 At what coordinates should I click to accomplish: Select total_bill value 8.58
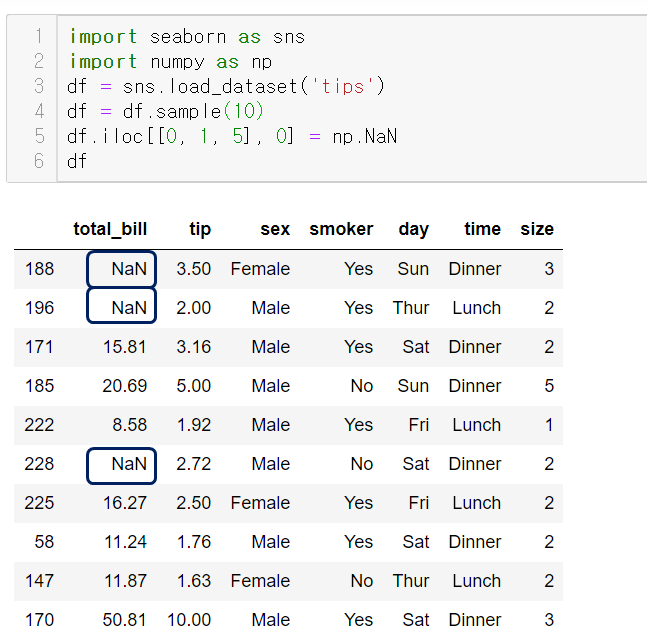[130, 425]
